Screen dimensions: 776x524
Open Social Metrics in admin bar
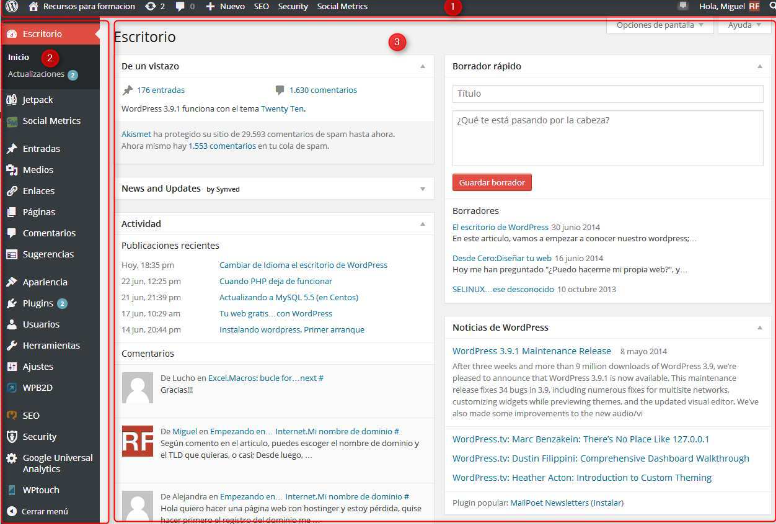coord(342,6)
